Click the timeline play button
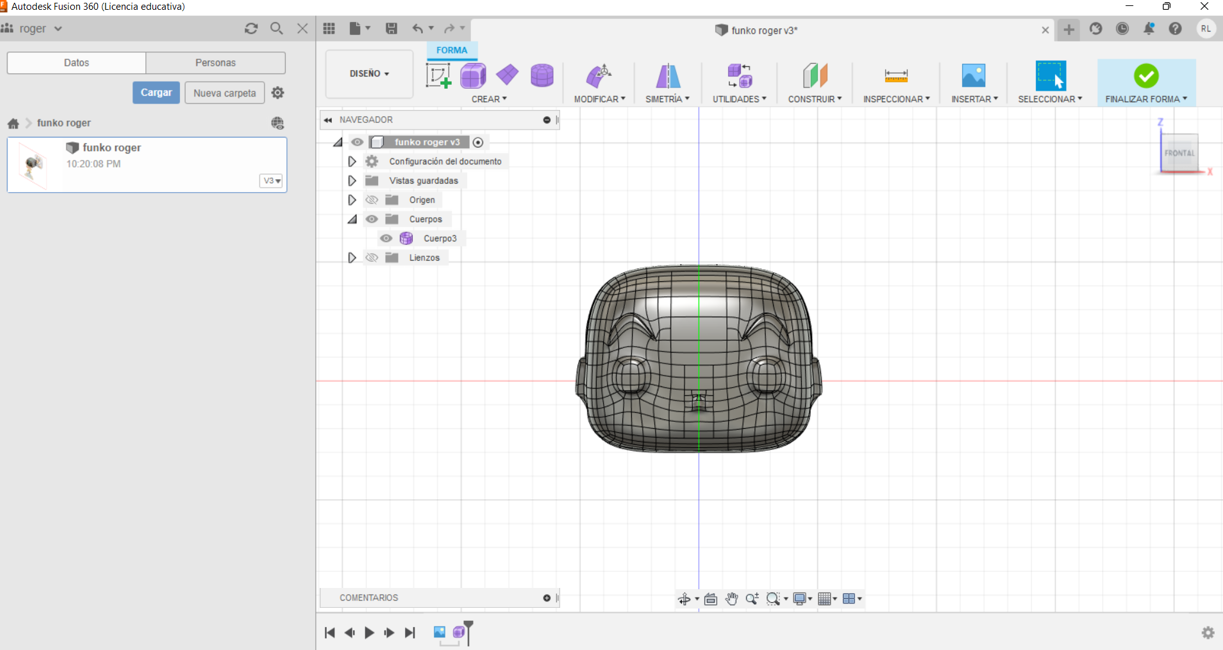Screen dimensions: 1223x650 coord(369,633)
